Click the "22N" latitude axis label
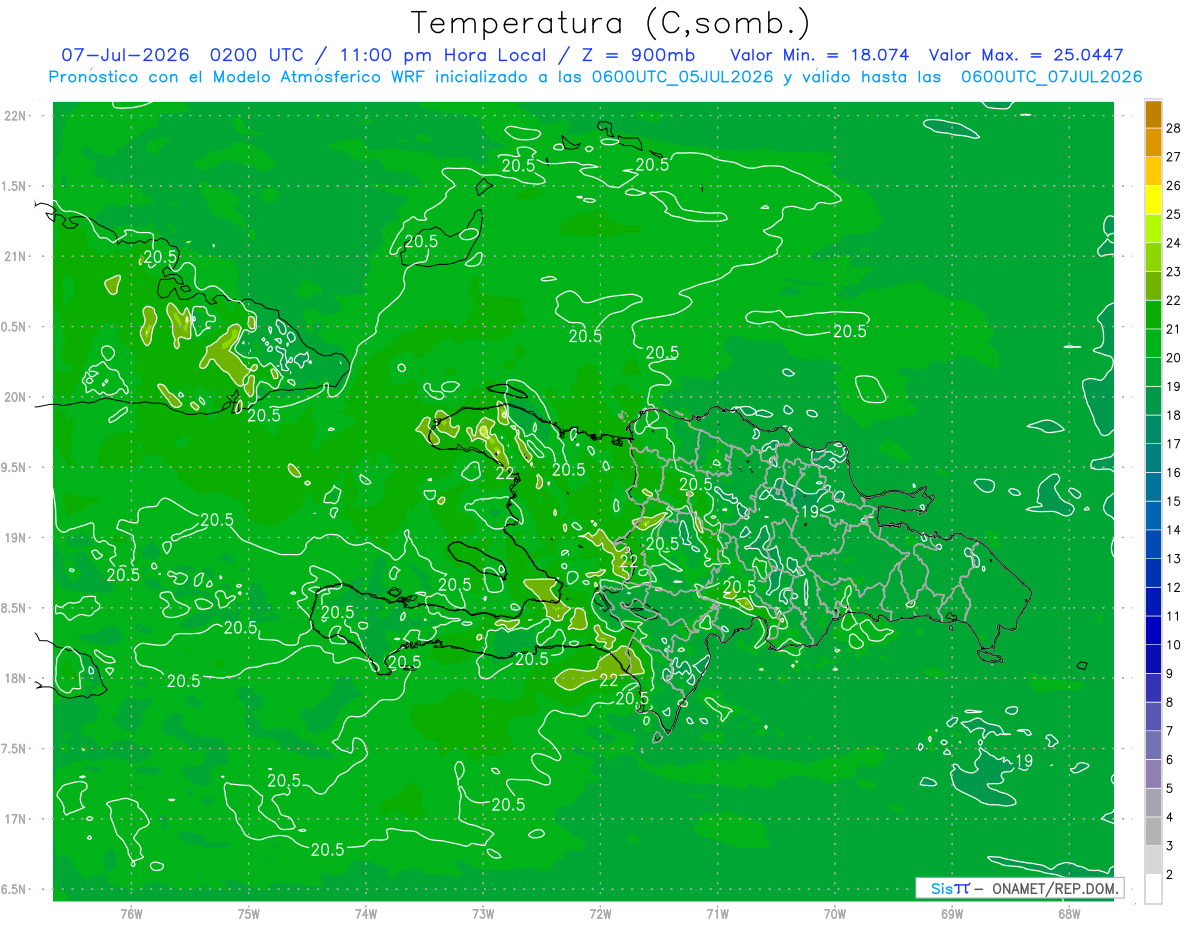This screenshot has width=1200, height=927. [15, 116]
